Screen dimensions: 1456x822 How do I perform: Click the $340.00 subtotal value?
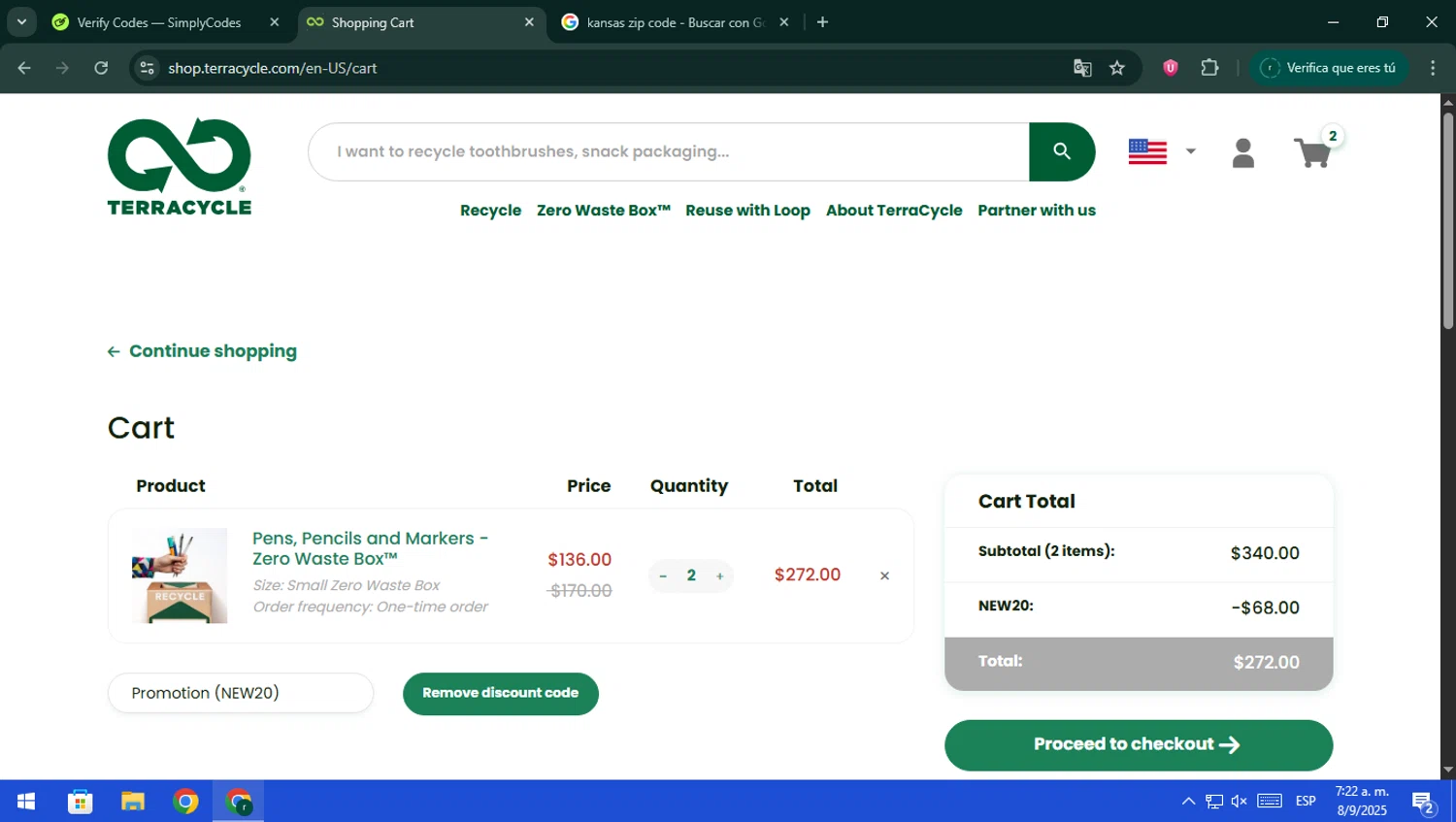click(x=1265, y=553)
